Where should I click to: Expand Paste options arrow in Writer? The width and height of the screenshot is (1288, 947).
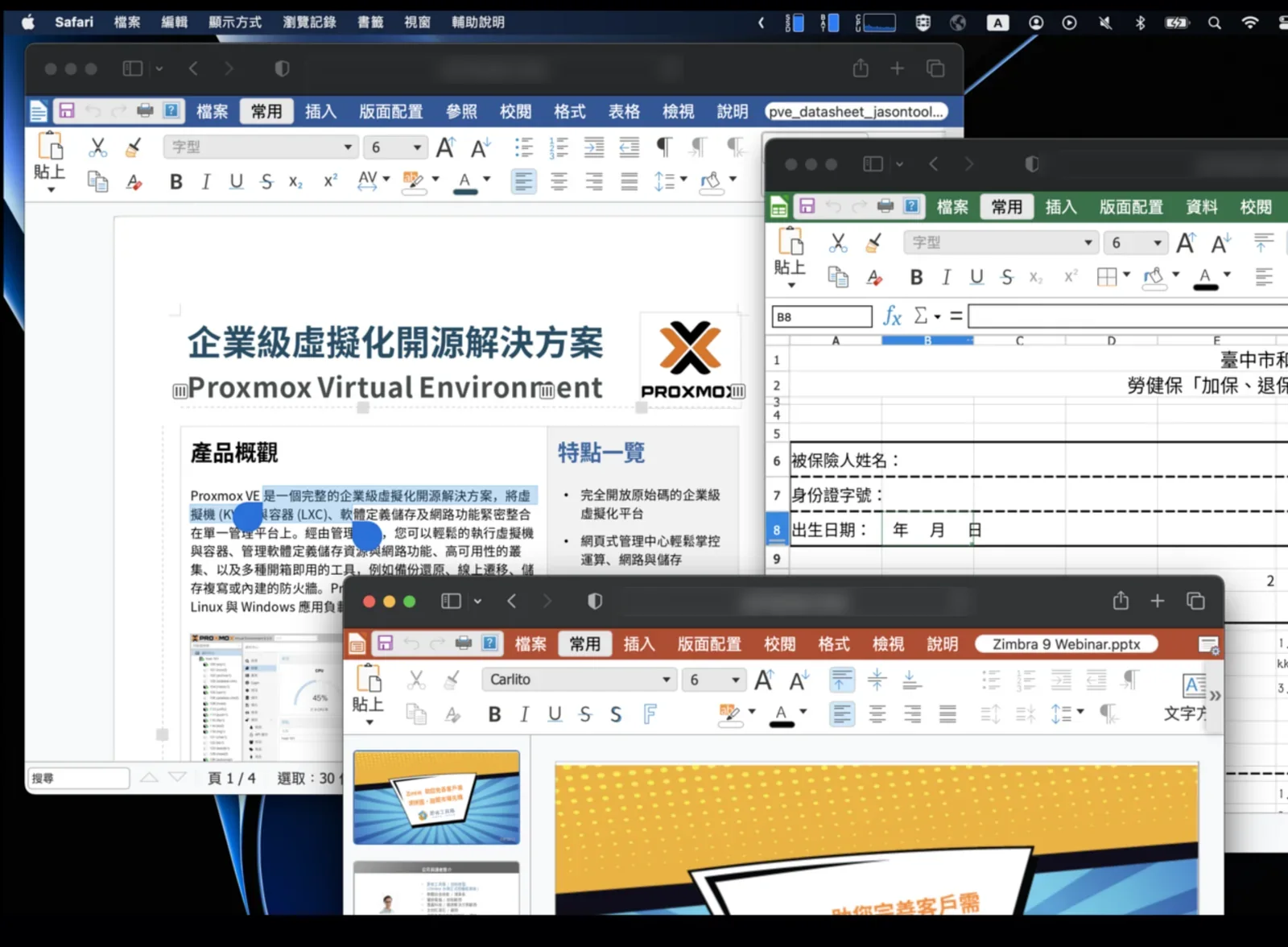click(51, 190)
